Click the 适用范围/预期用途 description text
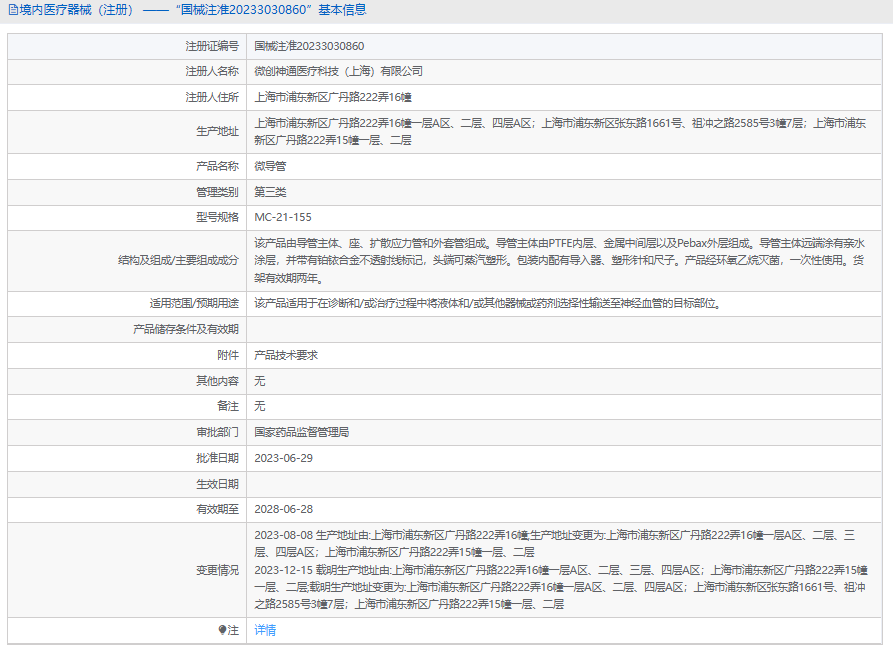 pyautogui.click(x=486, y=304)
